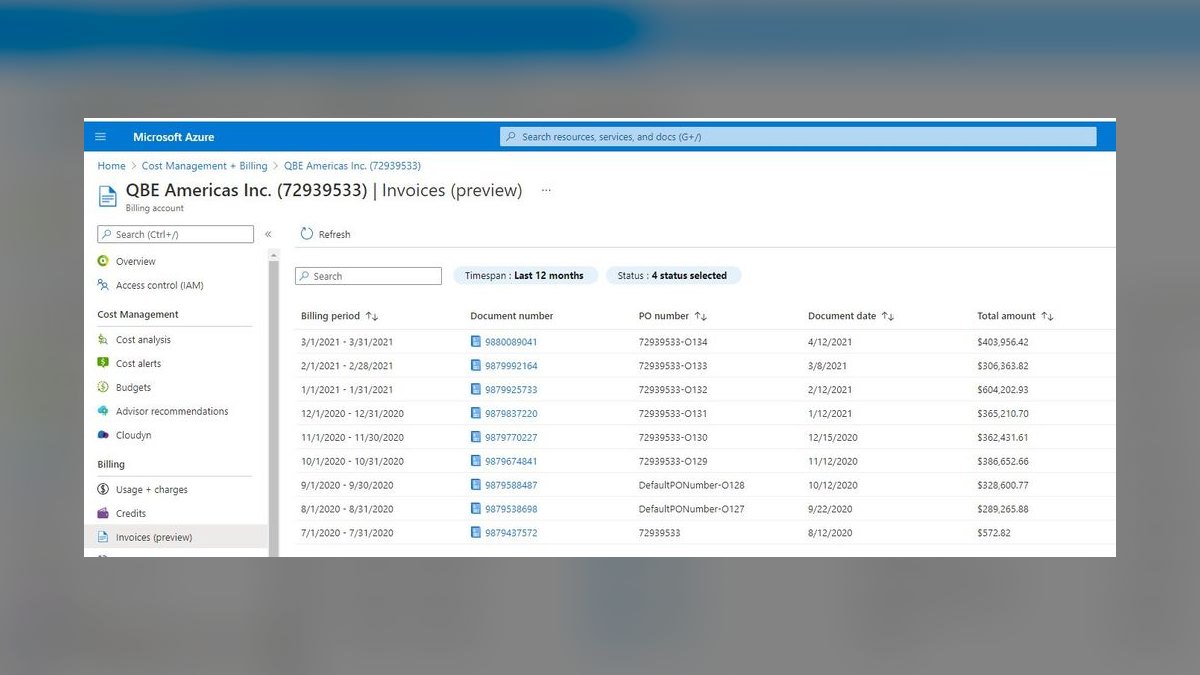This screenshot has width=1200, height=675.
Task: Open invoice document 9879674841
Action: (x=511, y=462)
